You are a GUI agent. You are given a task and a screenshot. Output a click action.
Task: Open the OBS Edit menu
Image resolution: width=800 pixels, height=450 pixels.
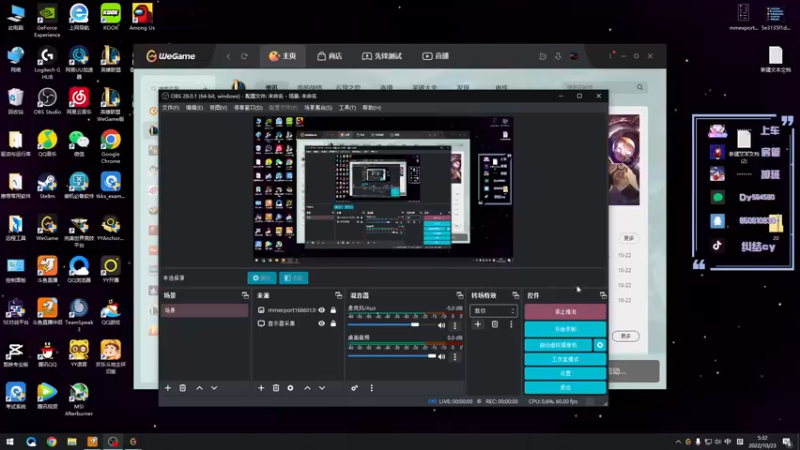[194, 108]
